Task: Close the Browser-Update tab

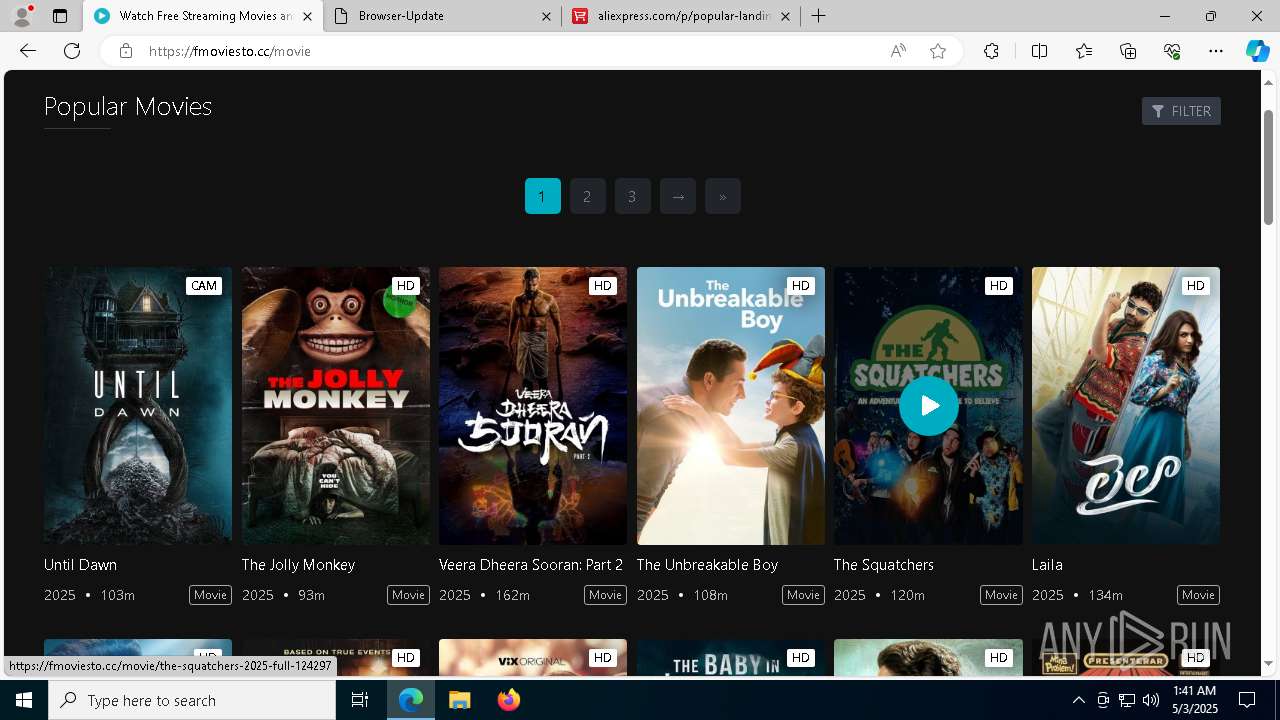Action: pos(547,16)
